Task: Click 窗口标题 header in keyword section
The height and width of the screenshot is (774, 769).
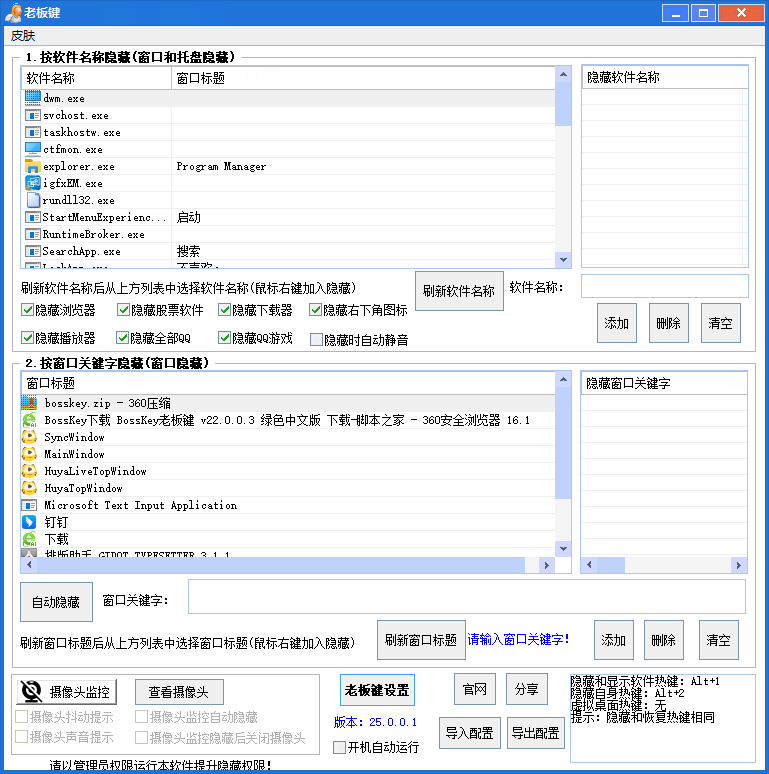Action: point(288,384)
